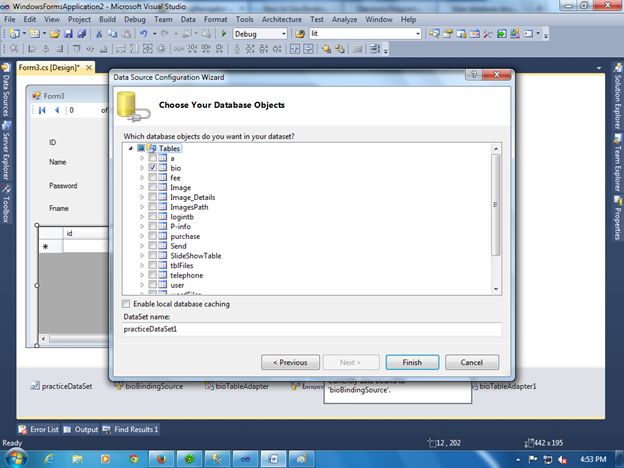Expand the ImagesPath table node
This screenshot has height=468, width=624.
click(142, 207)
